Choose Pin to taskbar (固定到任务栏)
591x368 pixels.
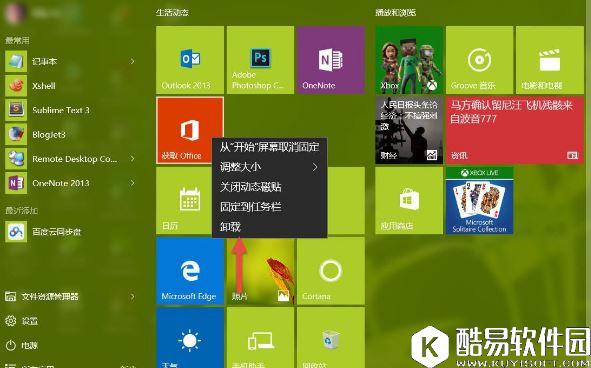[269, 207]
